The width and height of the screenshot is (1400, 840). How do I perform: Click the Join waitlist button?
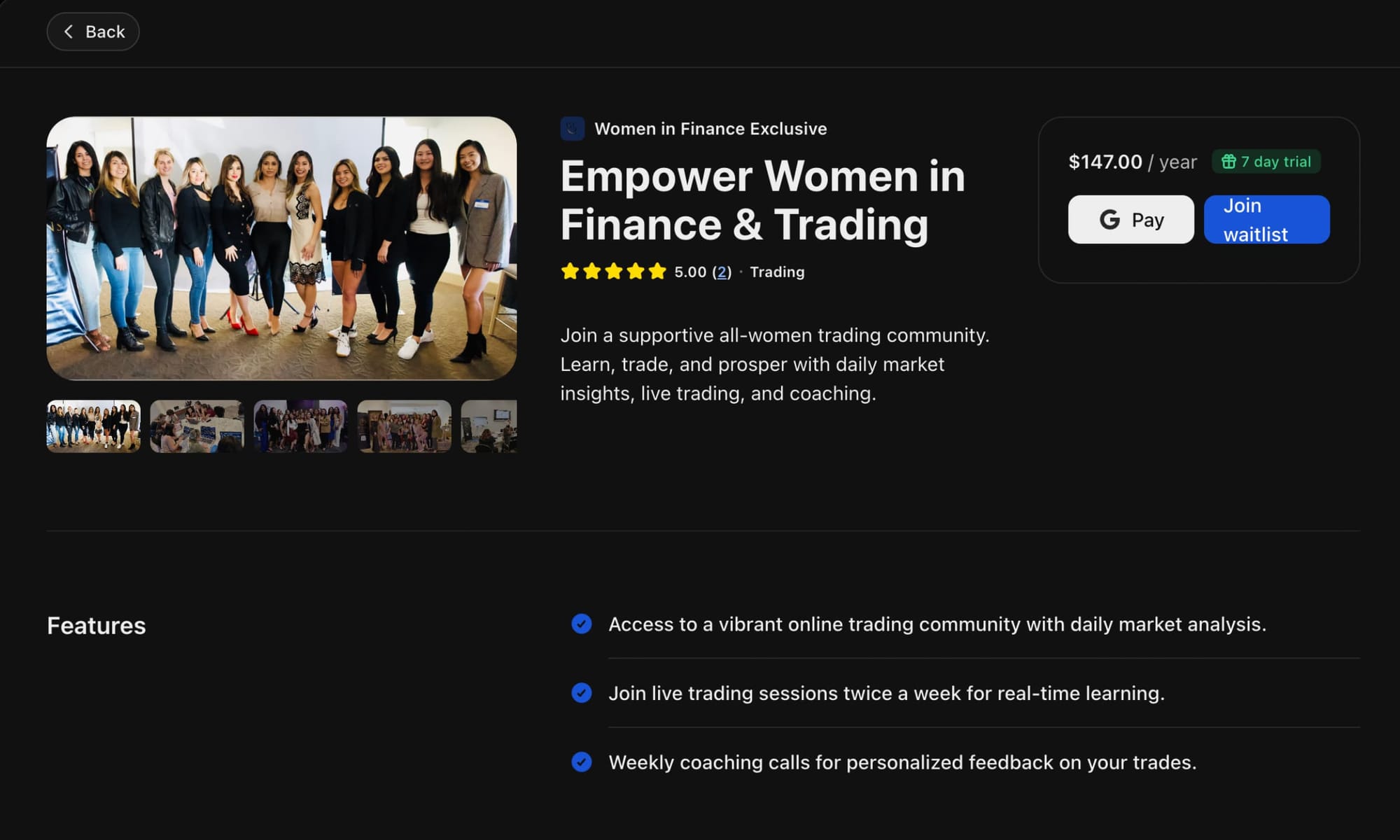coord(1266,220)
